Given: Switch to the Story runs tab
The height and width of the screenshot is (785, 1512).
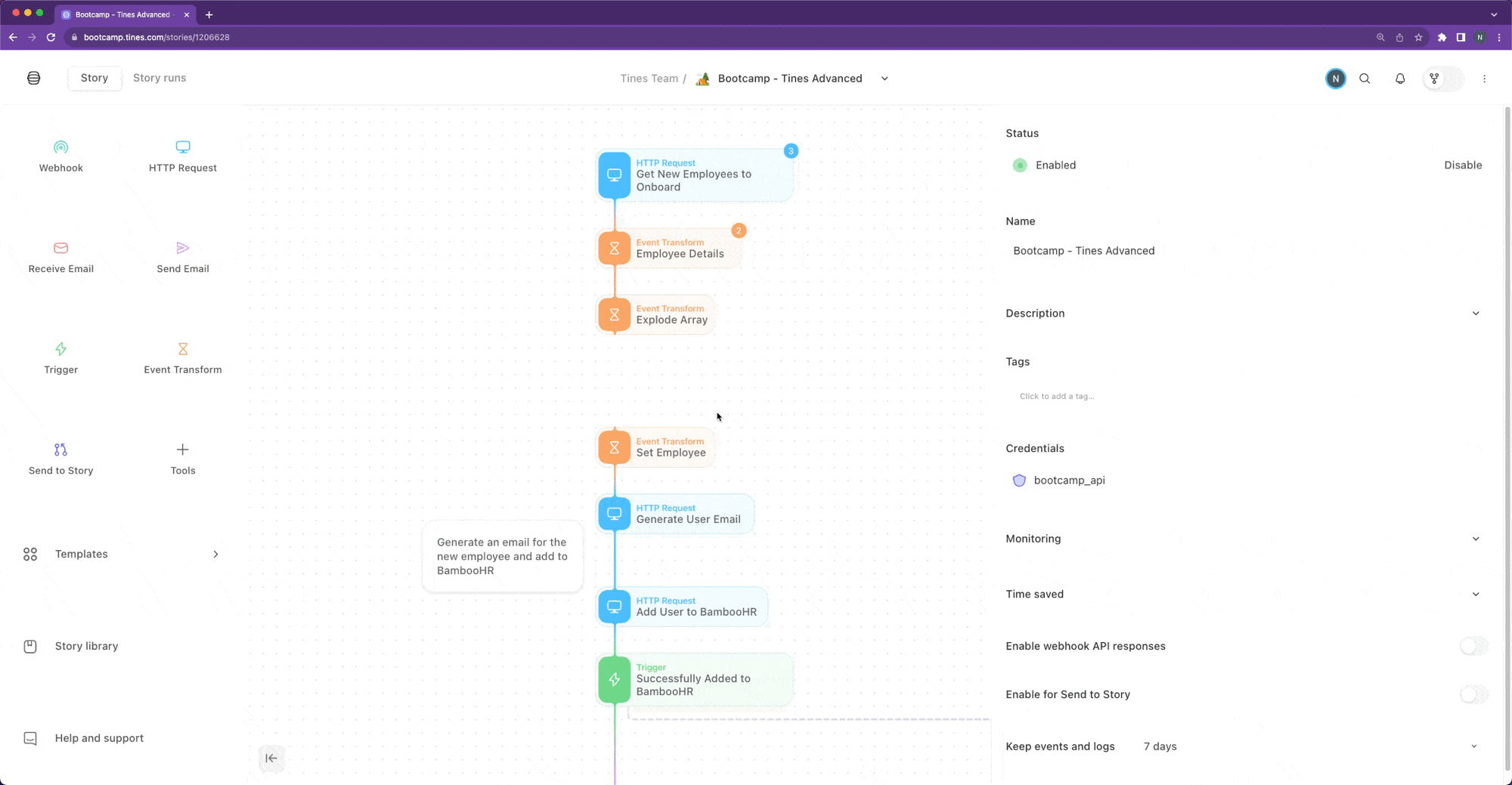Looking at the screenshot, I should click(160, 78).
